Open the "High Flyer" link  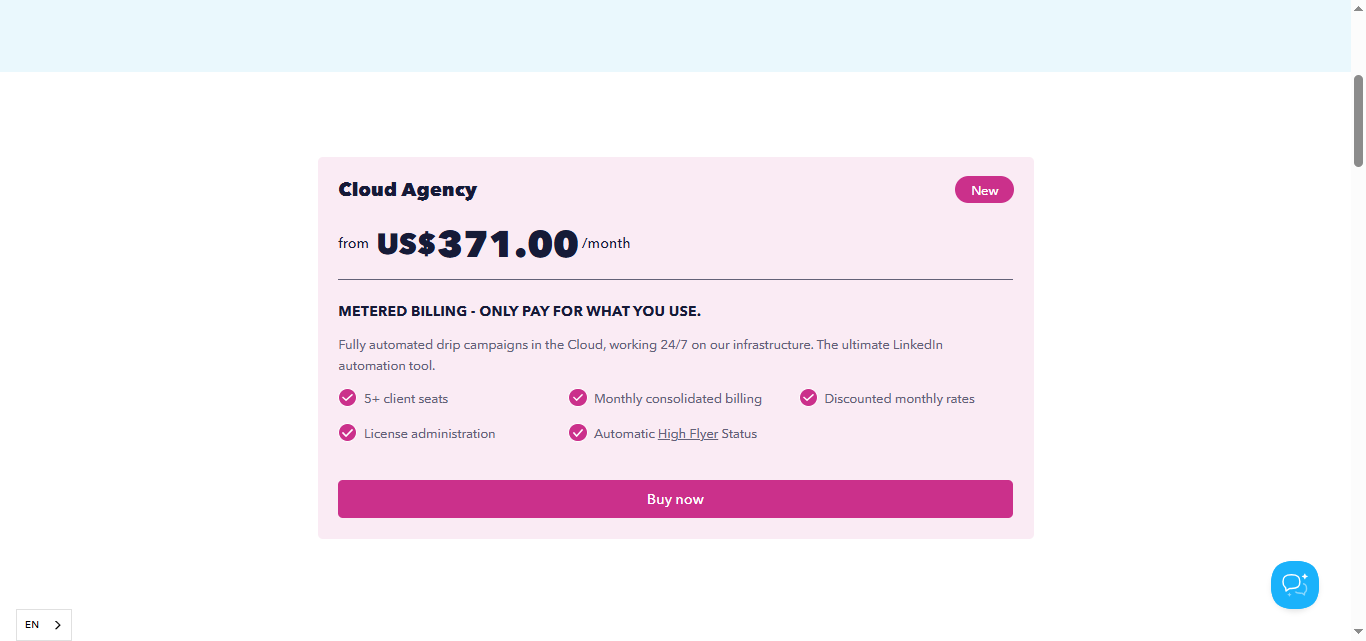point(687,433)
